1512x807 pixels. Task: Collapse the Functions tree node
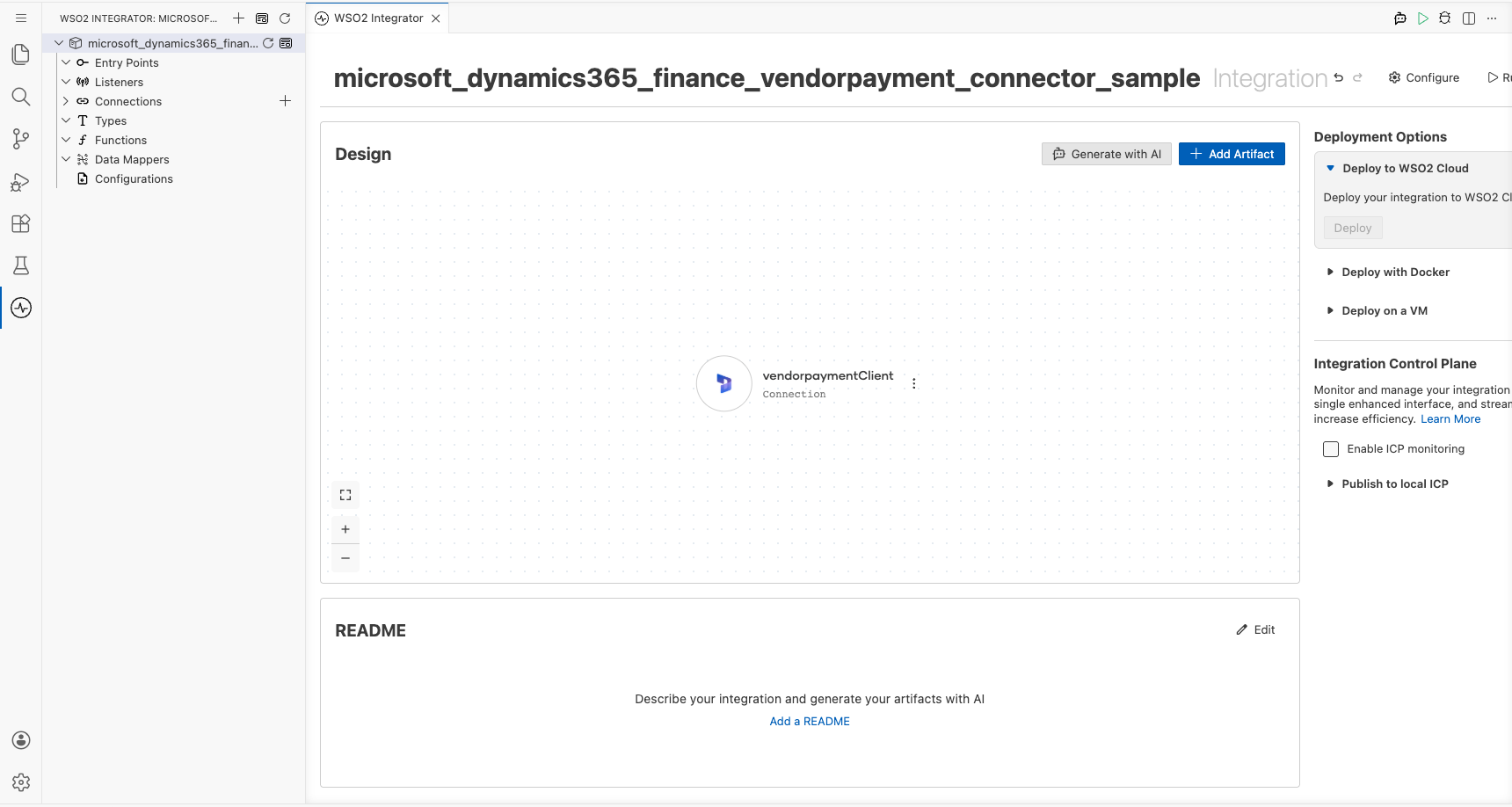[x=66, y=140]
